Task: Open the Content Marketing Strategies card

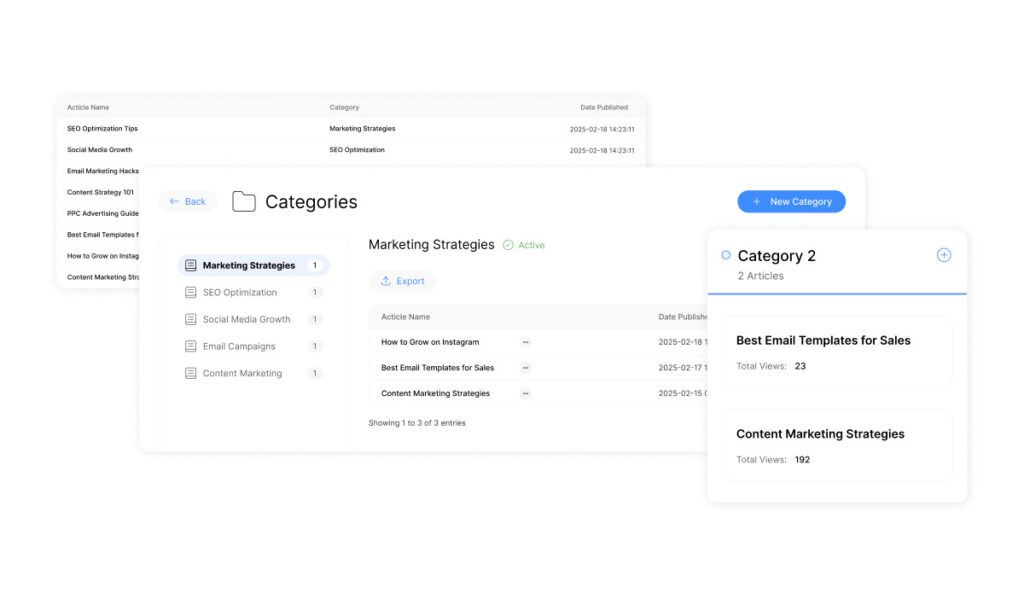Action: pos(836,445)
